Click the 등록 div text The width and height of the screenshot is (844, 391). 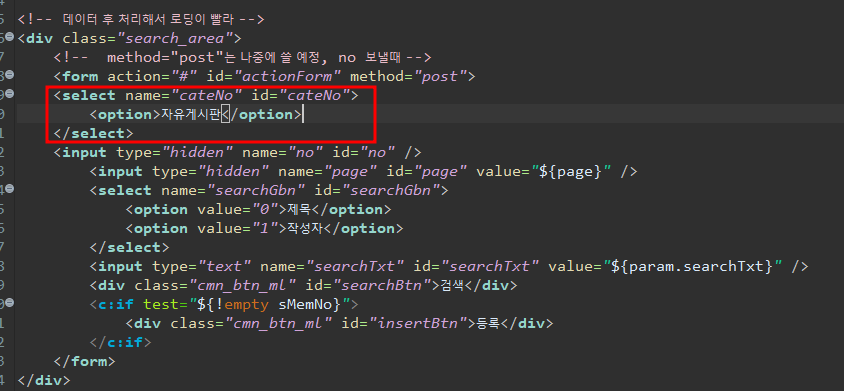pos(488,323)
